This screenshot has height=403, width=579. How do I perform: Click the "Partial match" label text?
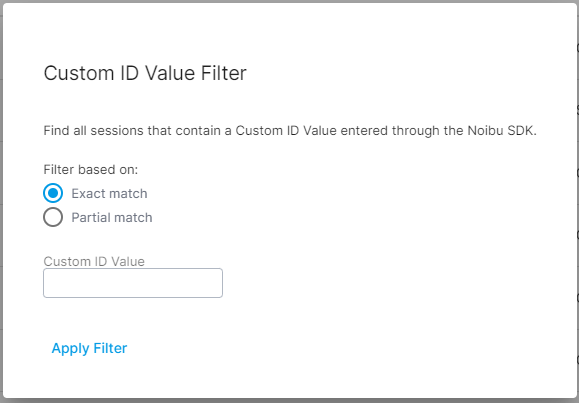[112, 218]
